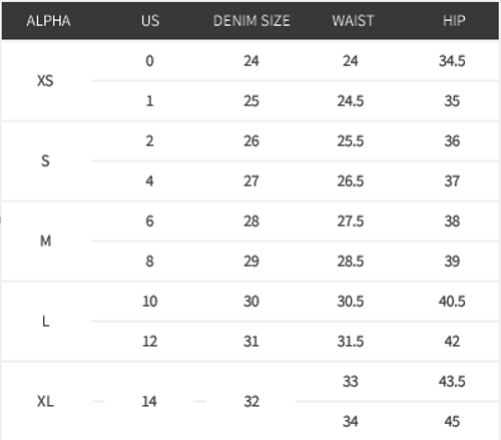Click the HIP column header
This screenshot has height=440, width=501.
tap(454, 21)
